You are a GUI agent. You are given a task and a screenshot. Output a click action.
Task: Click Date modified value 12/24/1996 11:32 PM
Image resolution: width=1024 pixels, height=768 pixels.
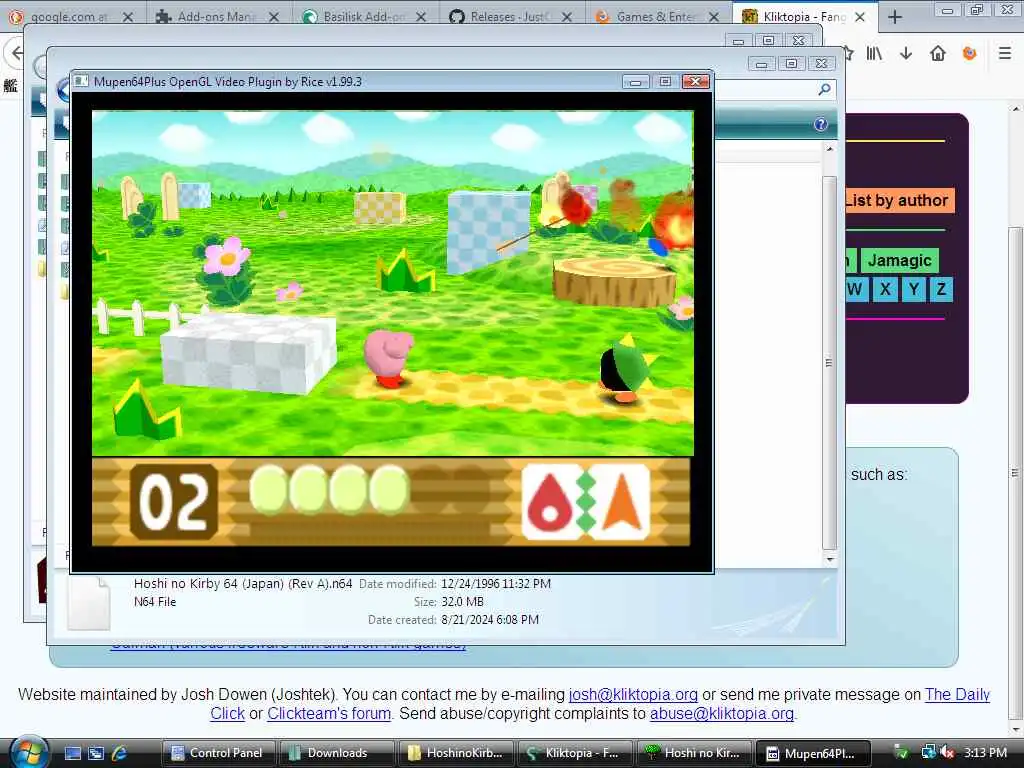[x=496, y=584]
